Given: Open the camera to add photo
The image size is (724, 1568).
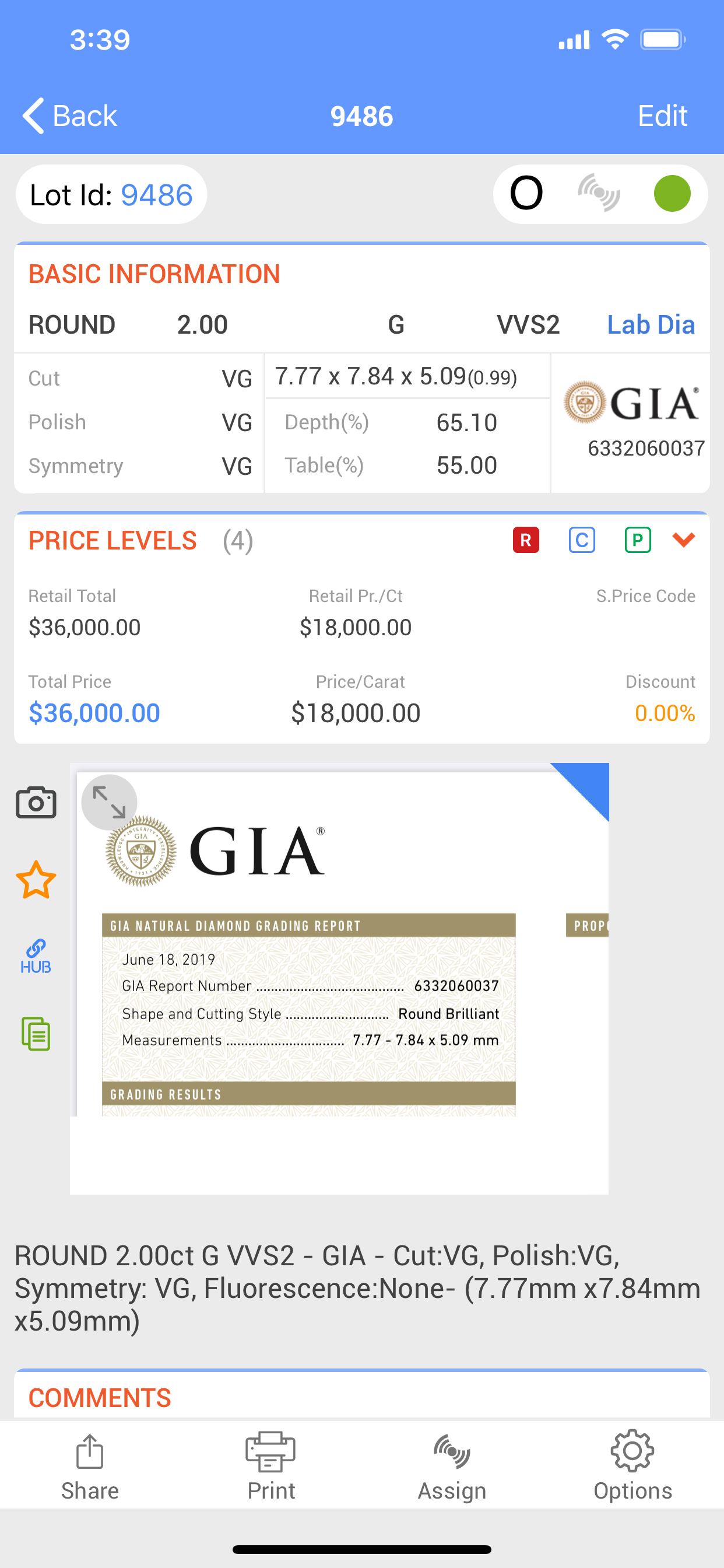Looking at the screenshot, I should 36,802.
